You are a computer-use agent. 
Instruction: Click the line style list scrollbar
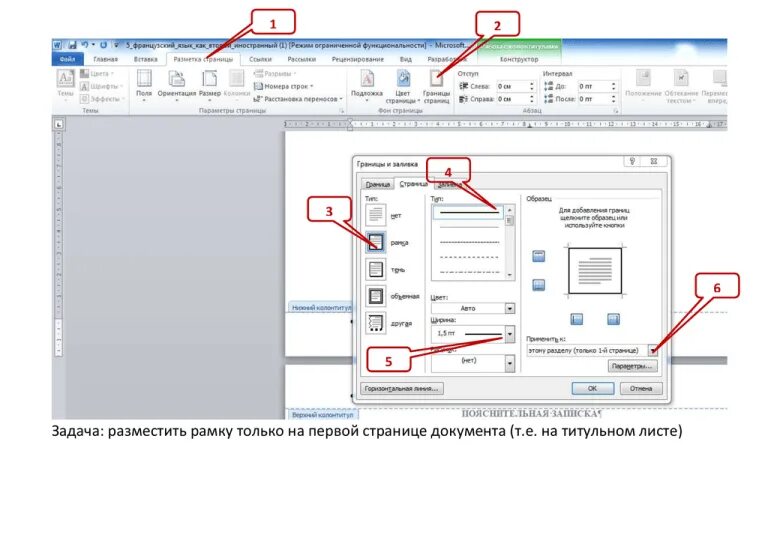coord(509,242)
